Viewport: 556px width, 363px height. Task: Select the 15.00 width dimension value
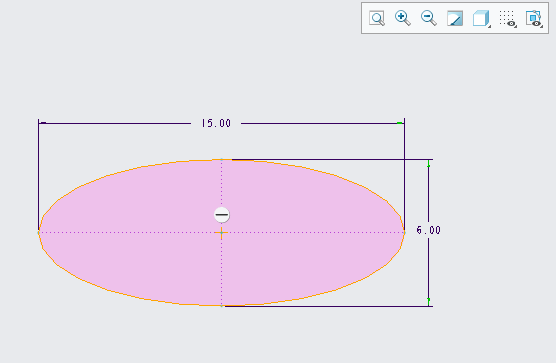216,123
